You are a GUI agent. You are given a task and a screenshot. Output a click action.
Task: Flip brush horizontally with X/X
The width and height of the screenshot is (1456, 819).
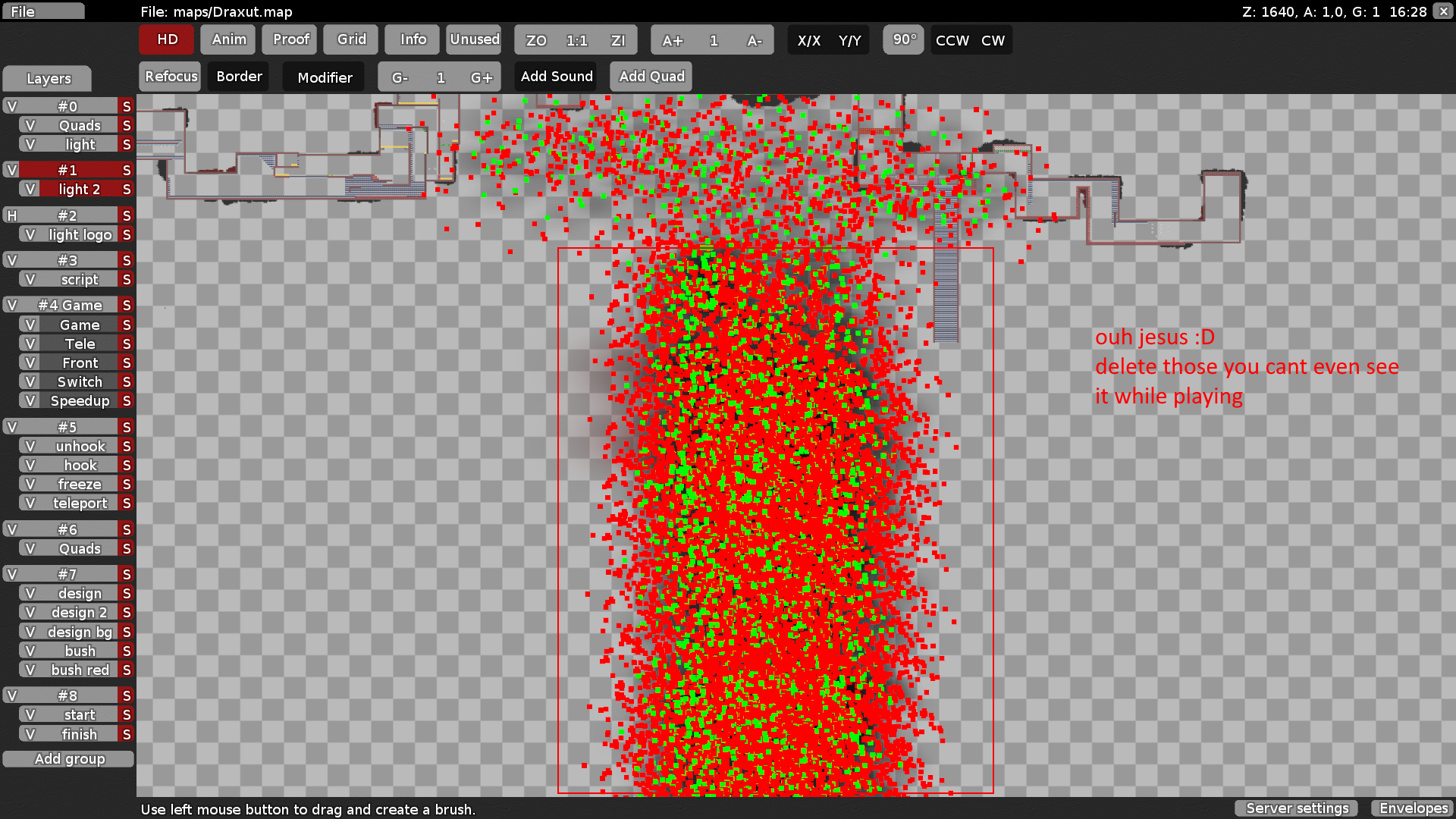pos(808,40)
